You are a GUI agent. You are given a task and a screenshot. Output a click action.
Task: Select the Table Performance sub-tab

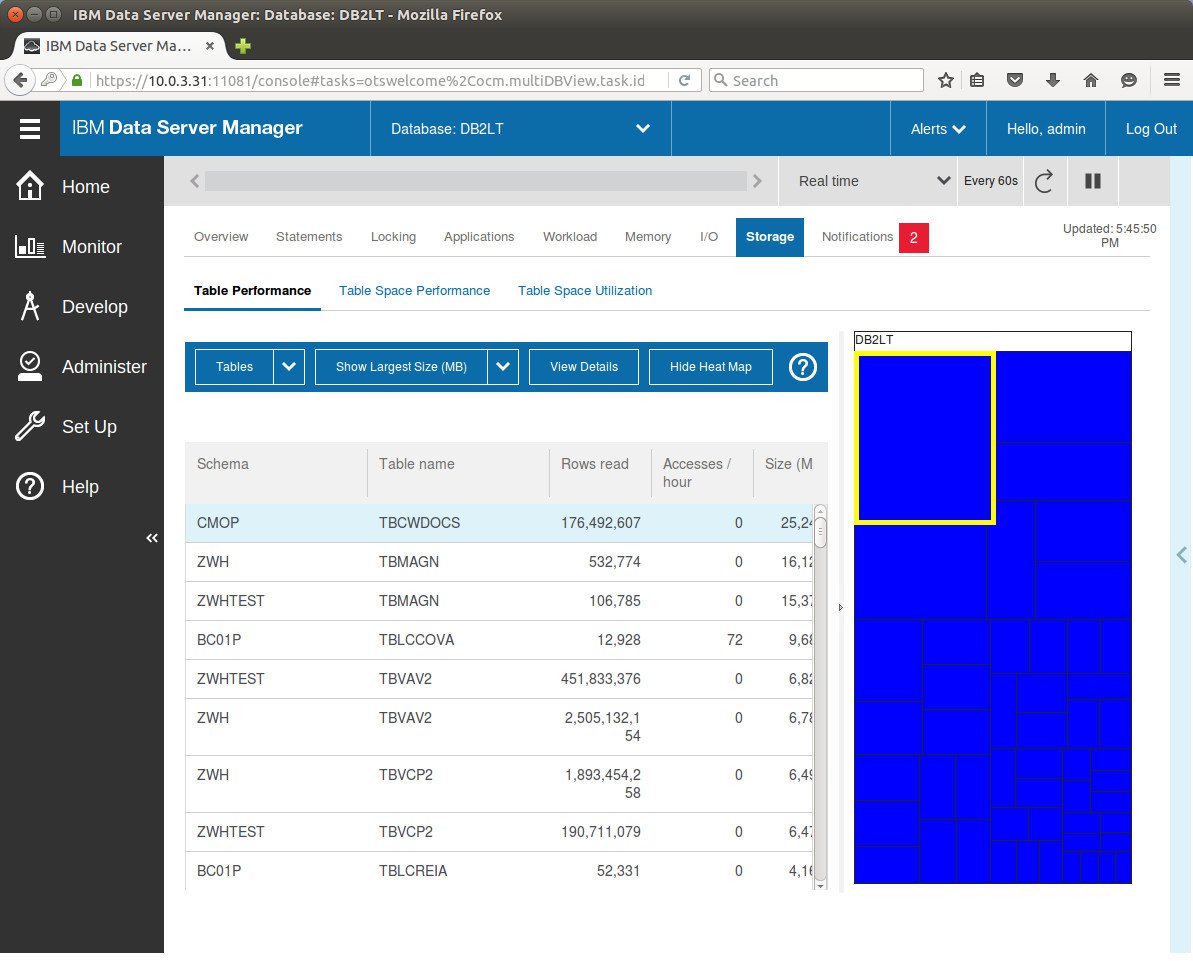(253, 291)
